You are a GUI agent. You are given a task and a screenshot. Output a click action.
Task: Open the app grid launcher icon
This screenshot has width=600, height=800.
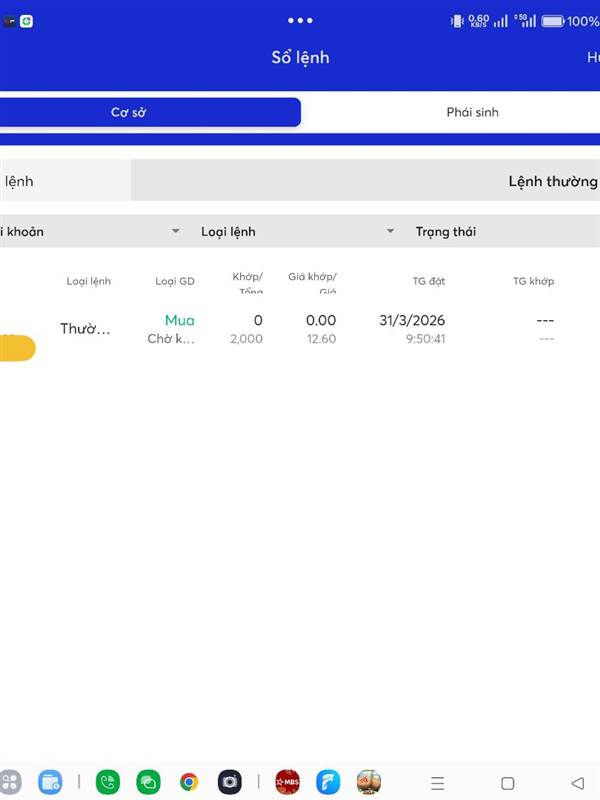(10, 782)
